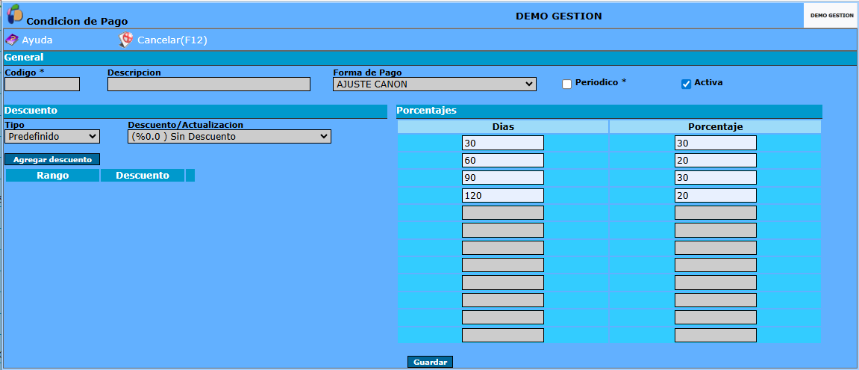The image size is (859, 370).
Task: Click the Guardar button
Action: (430, 362)
